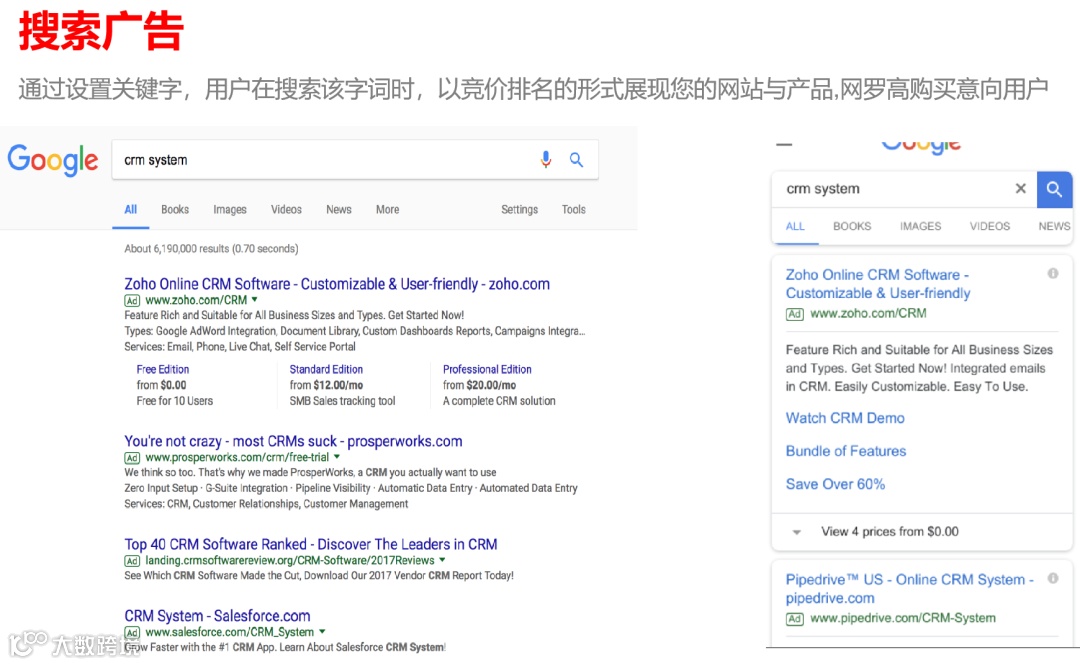This screenshot has height=665, width=1080.
Task: Click the Google logo on desktop results
Action: click(53, 160)
